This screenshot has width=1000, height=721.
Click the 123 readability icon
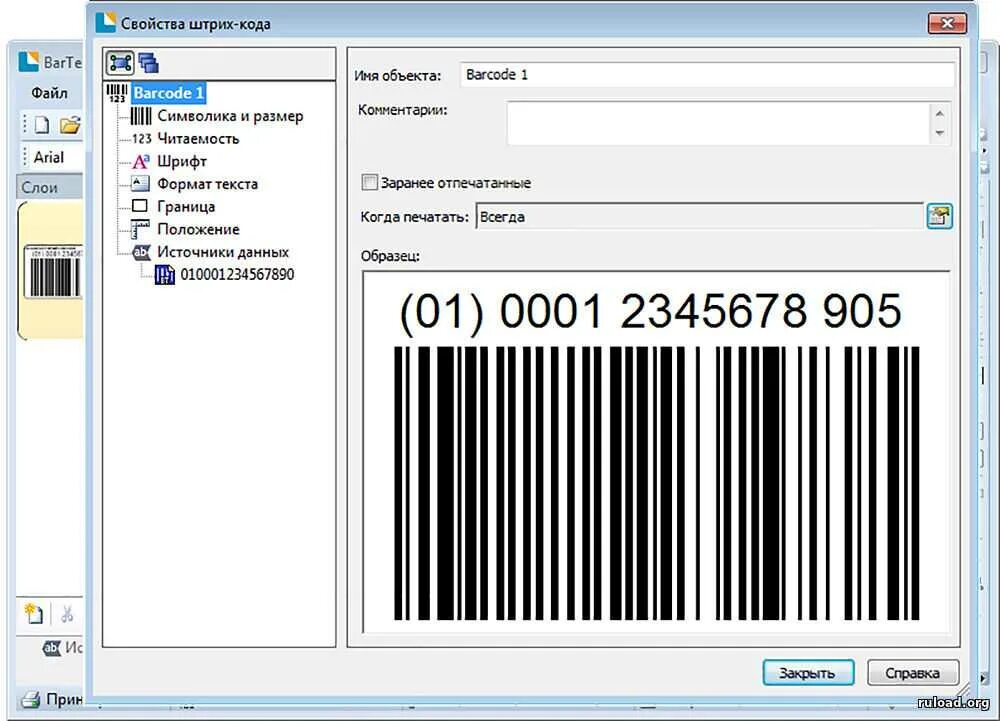tap(141, 138)
